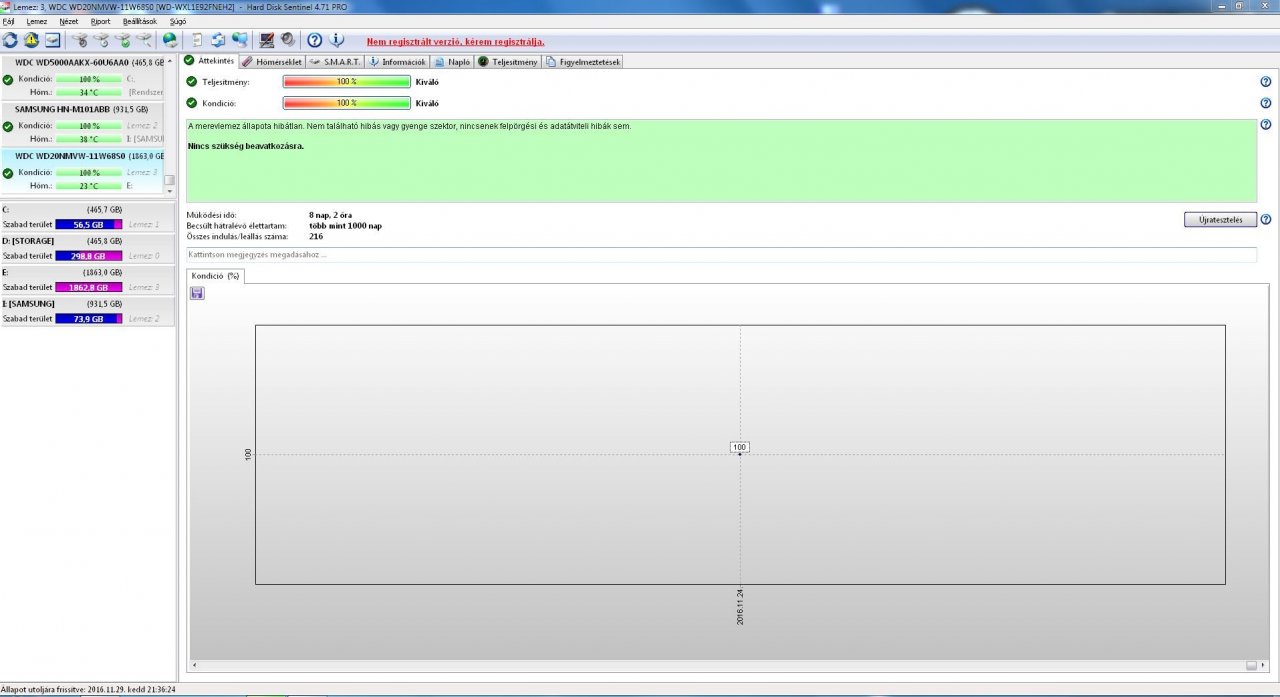1280x697 pixels.
Task: Select the WDC WD5000AAKX-60U6AA0 disk entry
Action: pos(82,77)
